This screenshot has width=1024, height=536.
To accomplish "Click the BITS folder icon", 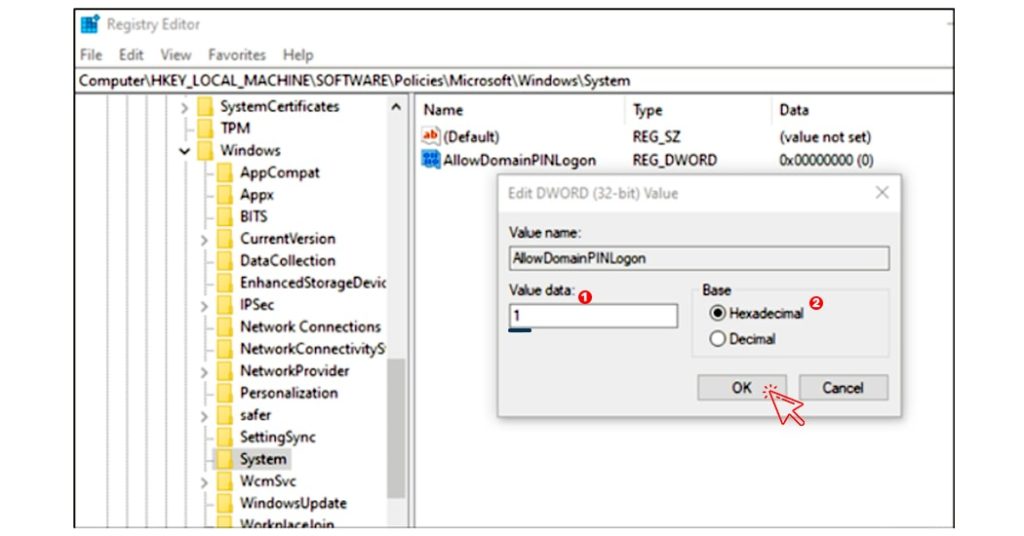I will click(225, 217).
